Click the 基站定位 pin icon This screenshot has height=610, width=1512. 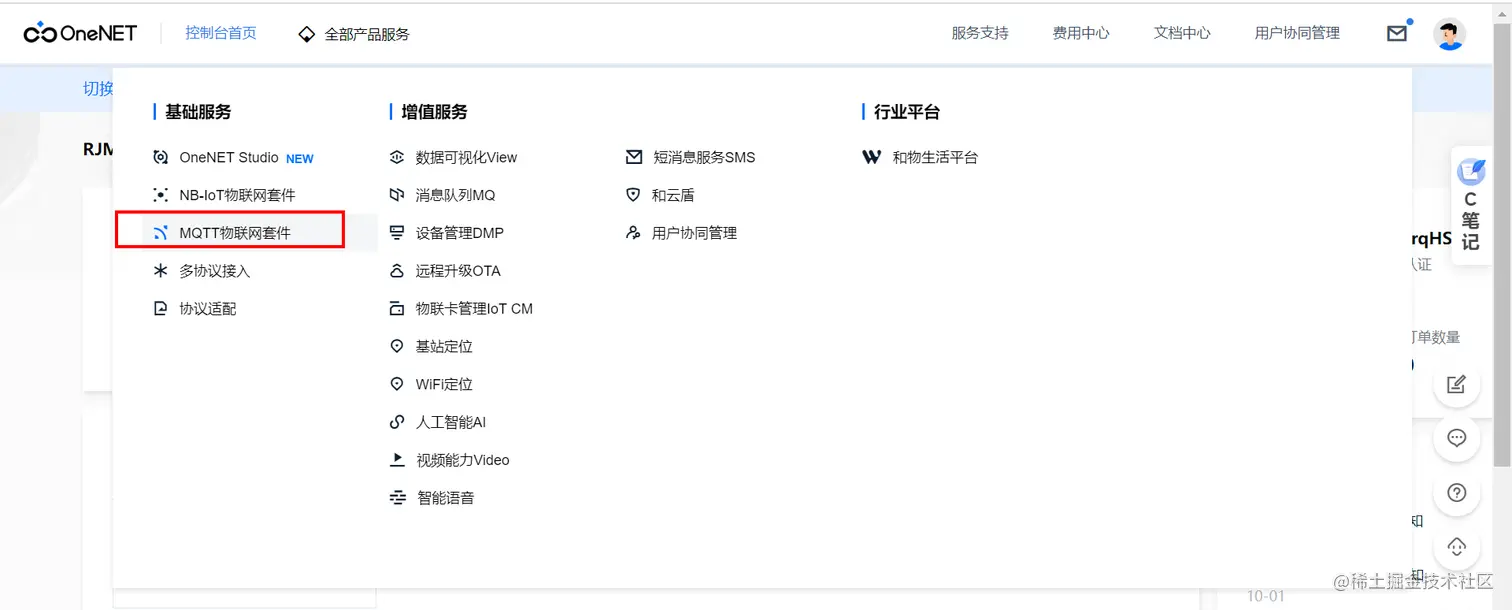[x=397, y=346]
